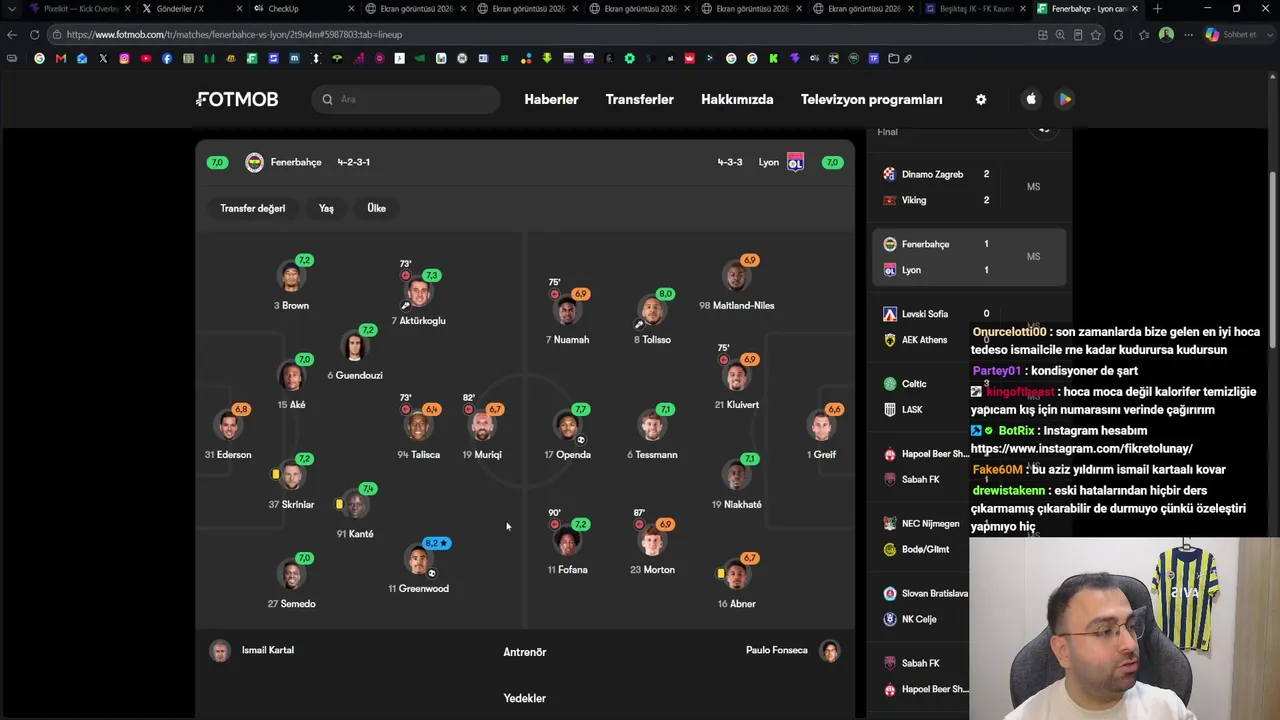1280x720 pixels.
Task: Click the Fenerbahçe team crest in lineup header
Action: point(254,162)
